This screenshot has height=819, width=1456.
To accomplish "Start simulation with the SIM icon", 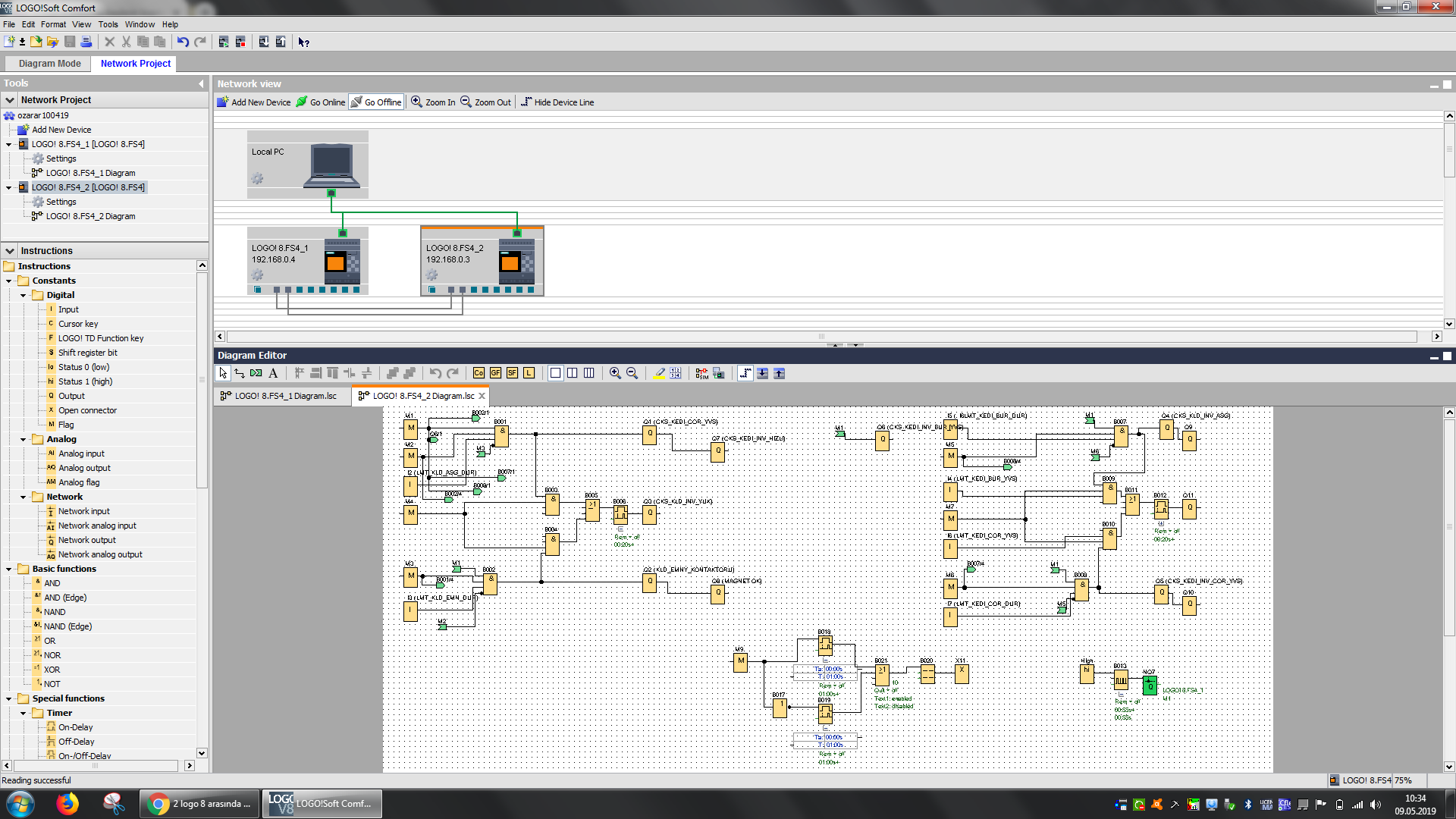I will click(701, 373).
